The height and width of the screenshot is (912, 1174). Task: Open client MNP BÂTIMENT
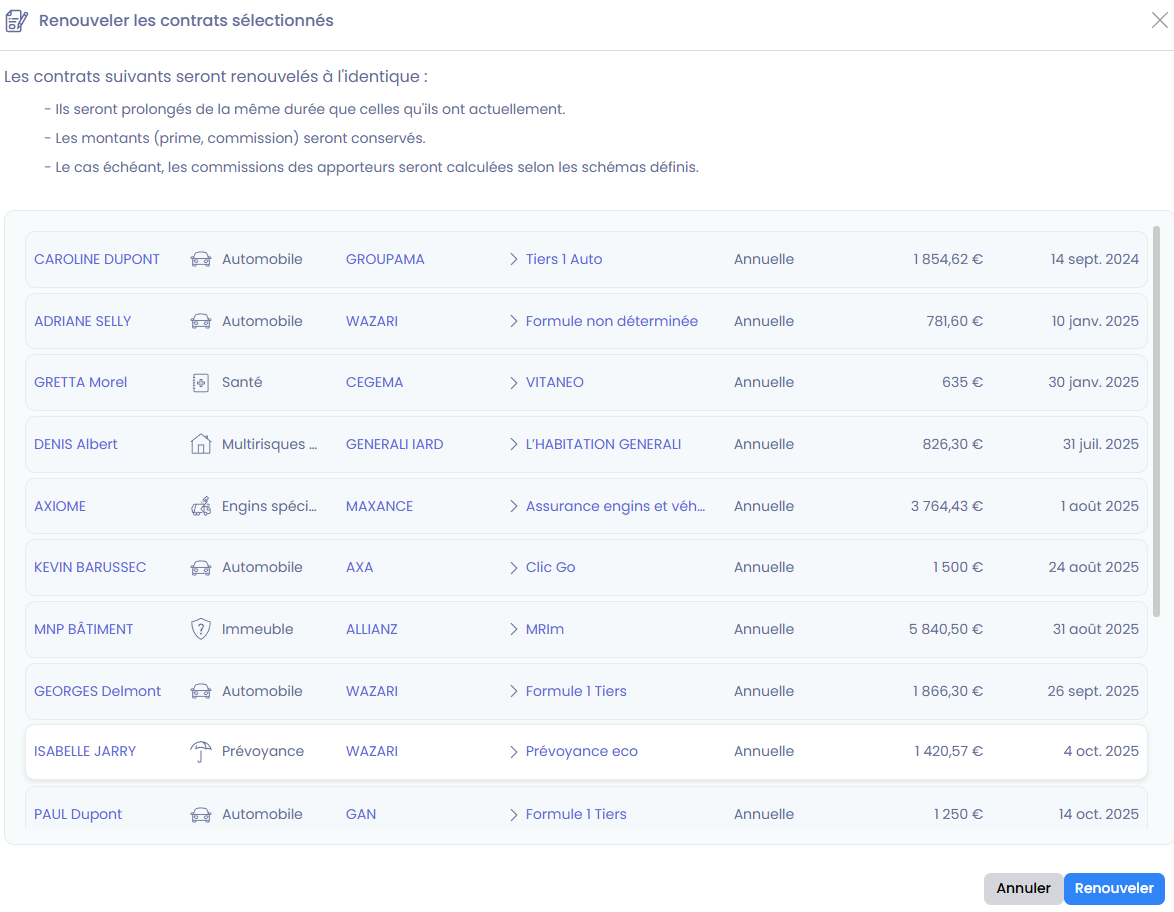[x=83, y=629]
